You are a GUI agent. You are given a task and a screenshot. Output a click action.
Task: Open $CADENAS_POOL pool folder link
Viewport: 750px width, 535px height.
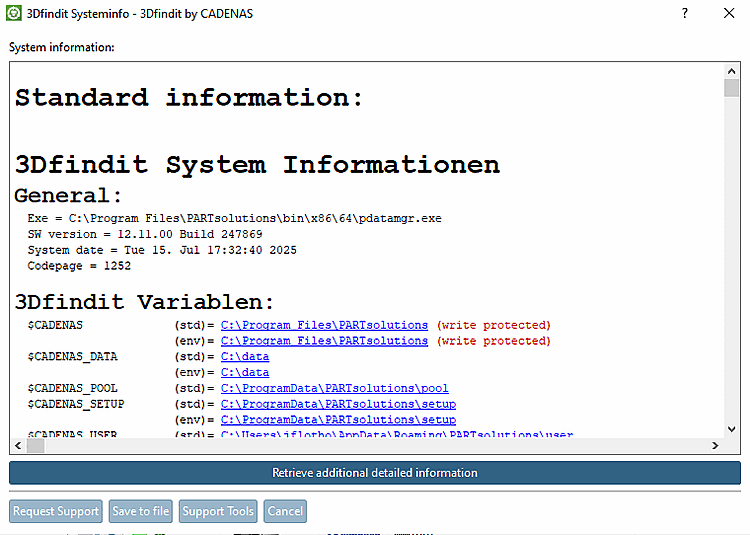tap(334, 388)
